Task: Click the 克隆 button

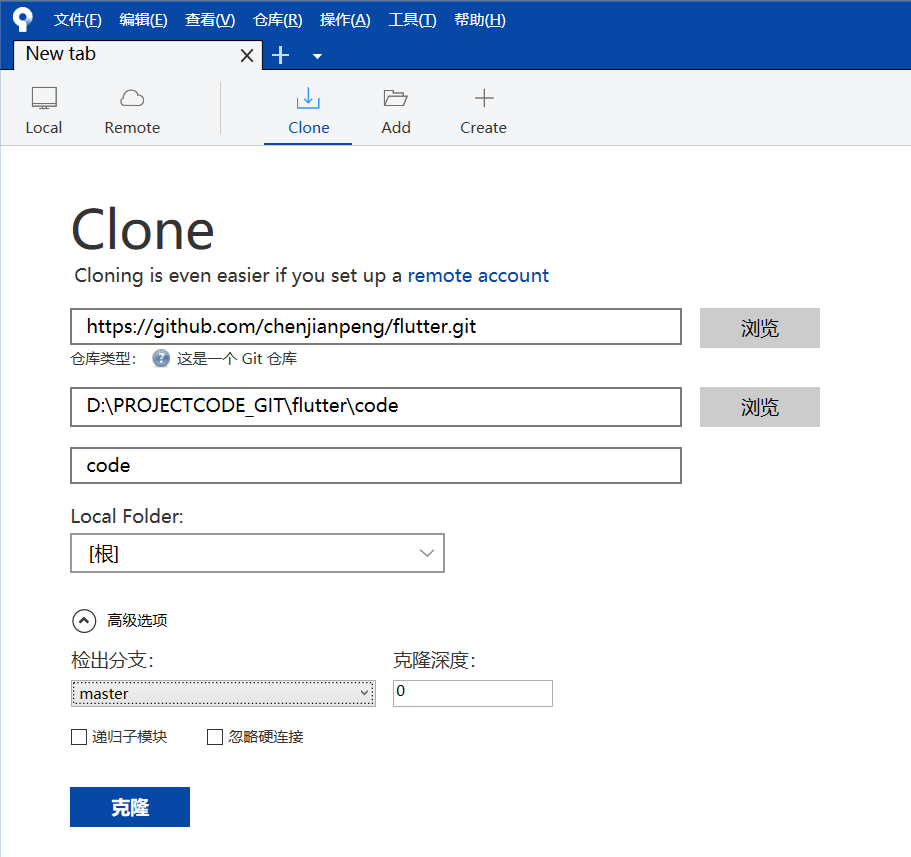Action: pos(129,807)
